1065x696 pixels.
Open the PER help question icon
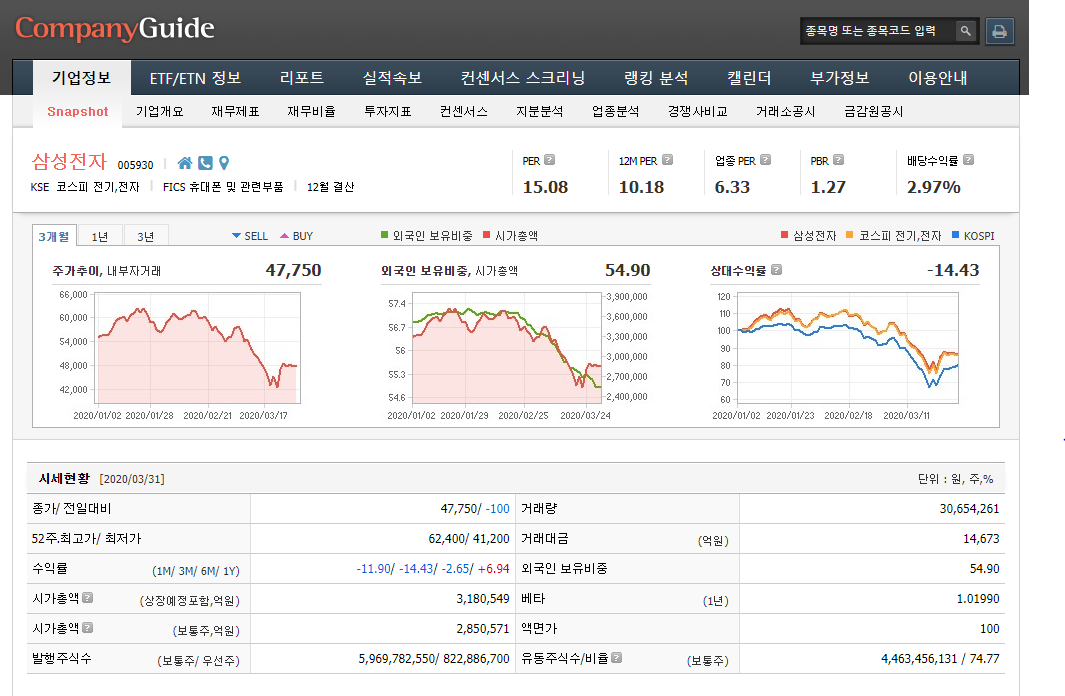(549, 160)
